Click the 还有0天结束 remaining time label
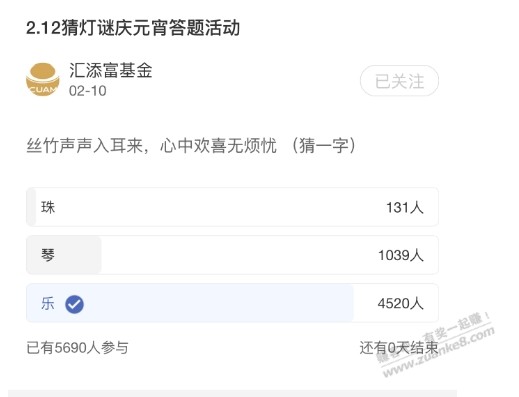This screenshot has width=519, height=397. click(x=399, y=348)
